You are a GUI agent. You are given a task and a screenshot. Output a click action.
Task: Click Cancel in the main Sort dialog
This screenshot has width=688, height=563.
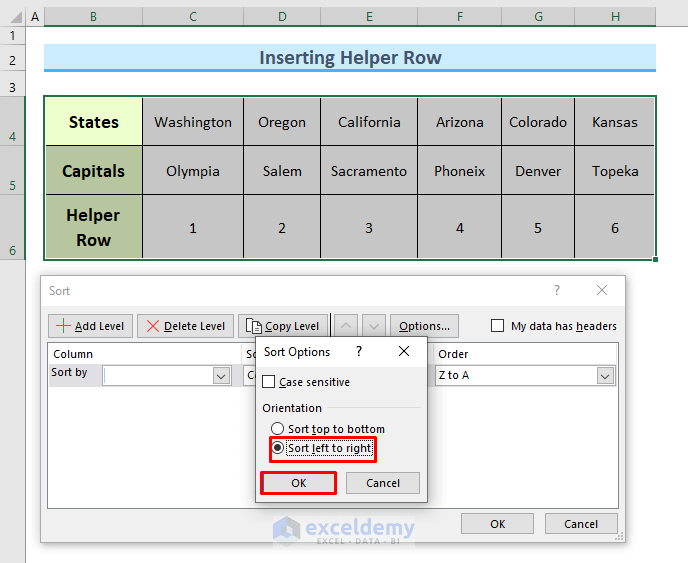pos(581,524)
